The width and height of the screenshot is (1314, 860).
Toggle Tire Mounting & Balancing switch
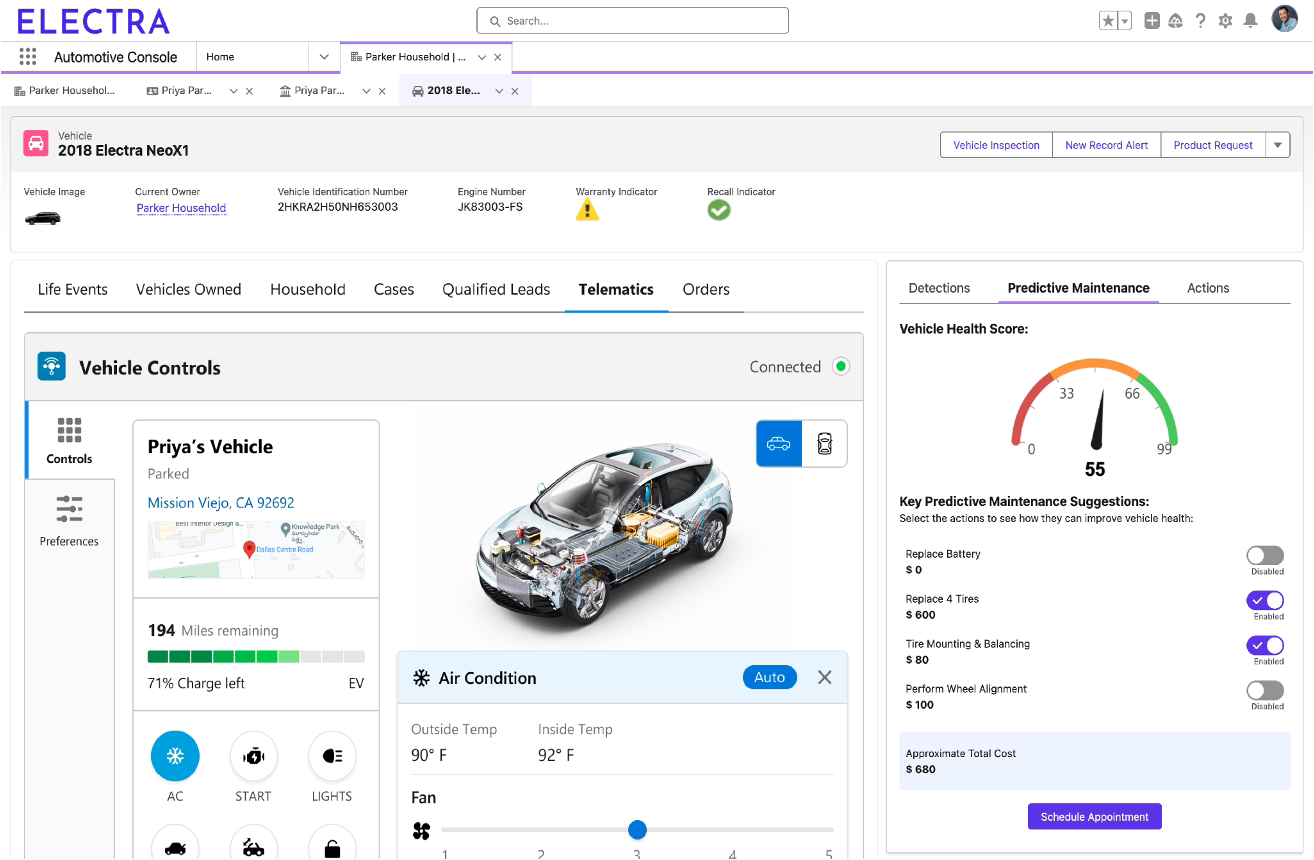pos(1265,645)
